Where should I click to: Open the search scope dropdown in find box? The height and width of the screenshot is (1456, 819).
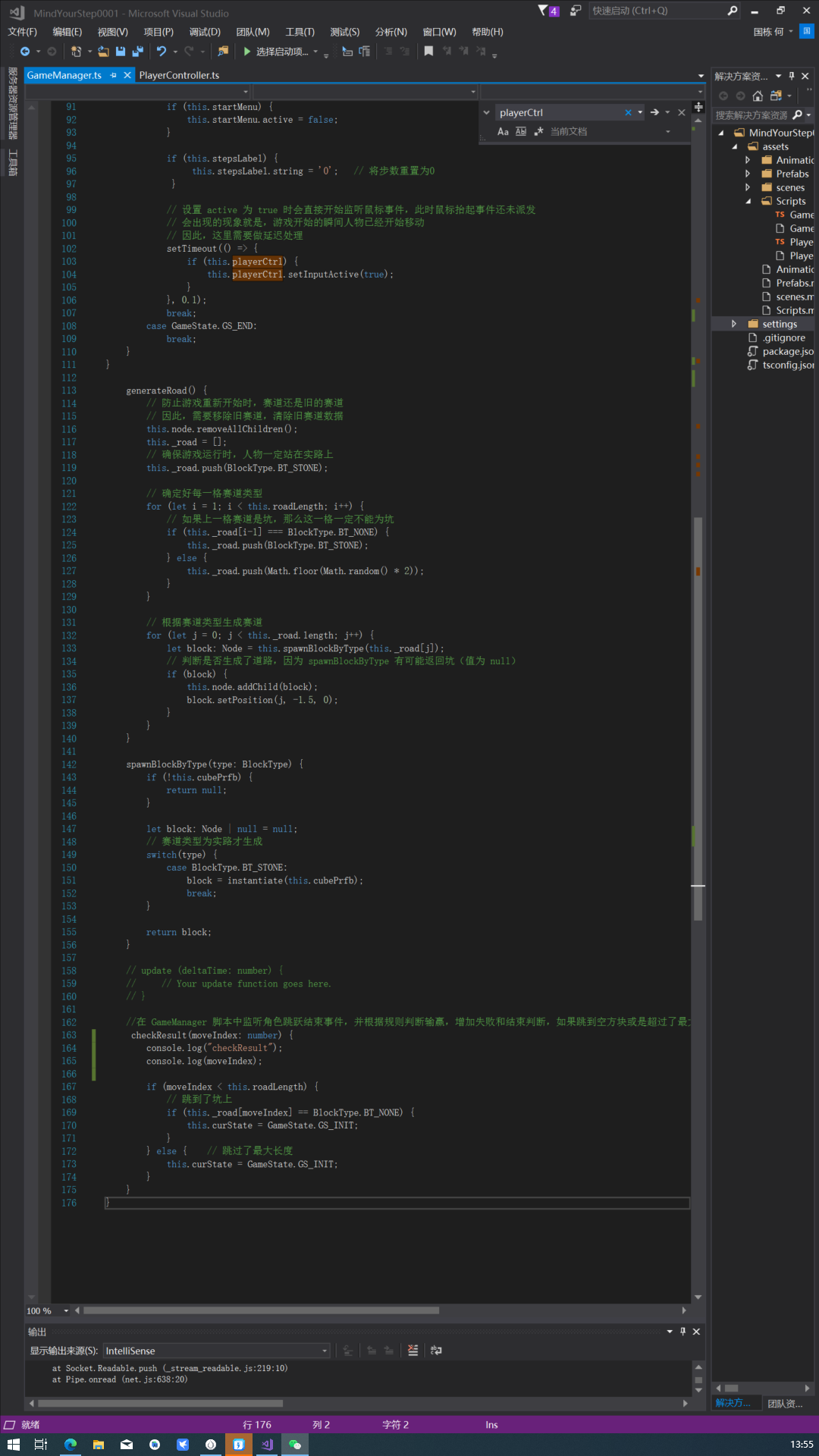point(668,131)
